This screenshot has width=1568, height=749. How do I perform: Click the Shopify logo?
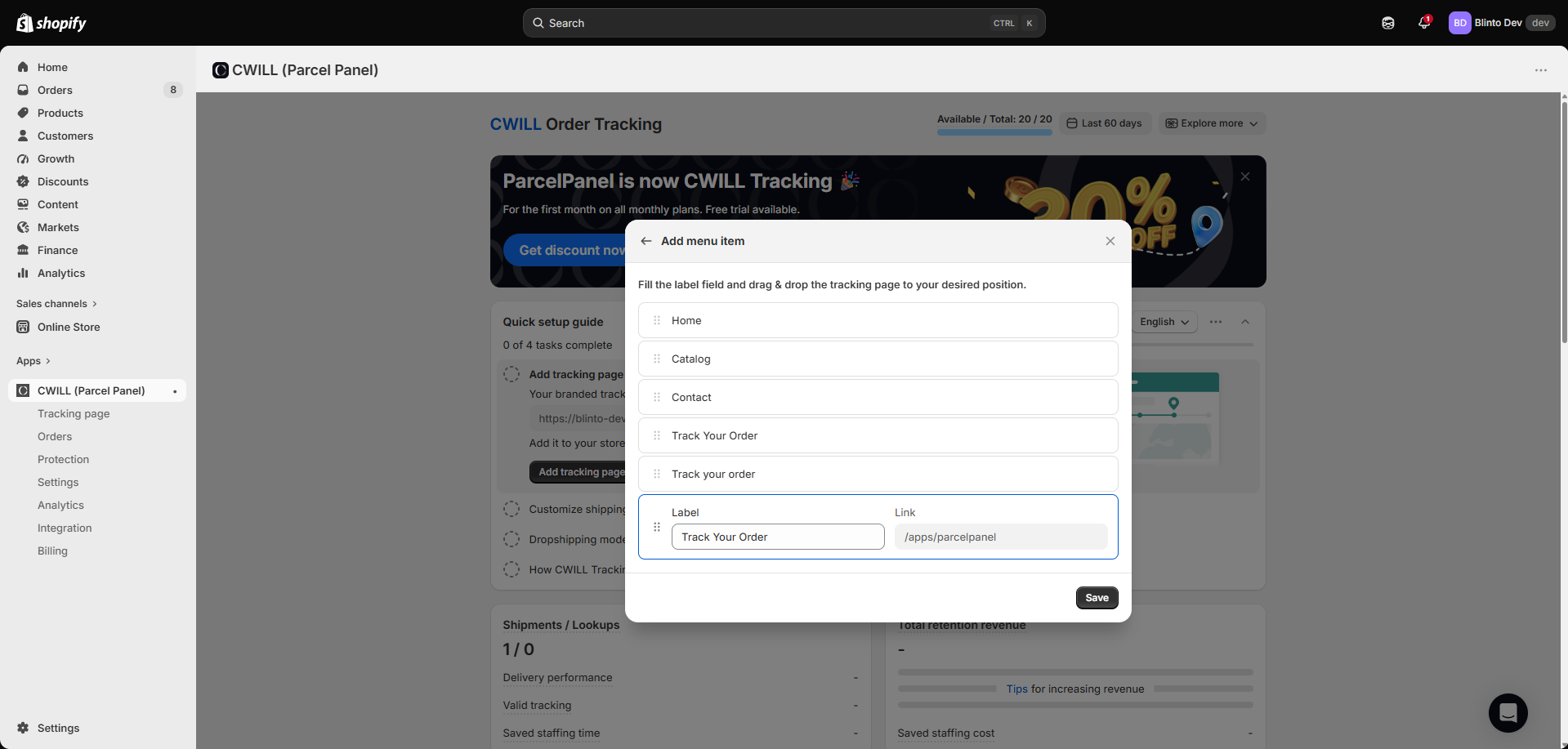51,23
